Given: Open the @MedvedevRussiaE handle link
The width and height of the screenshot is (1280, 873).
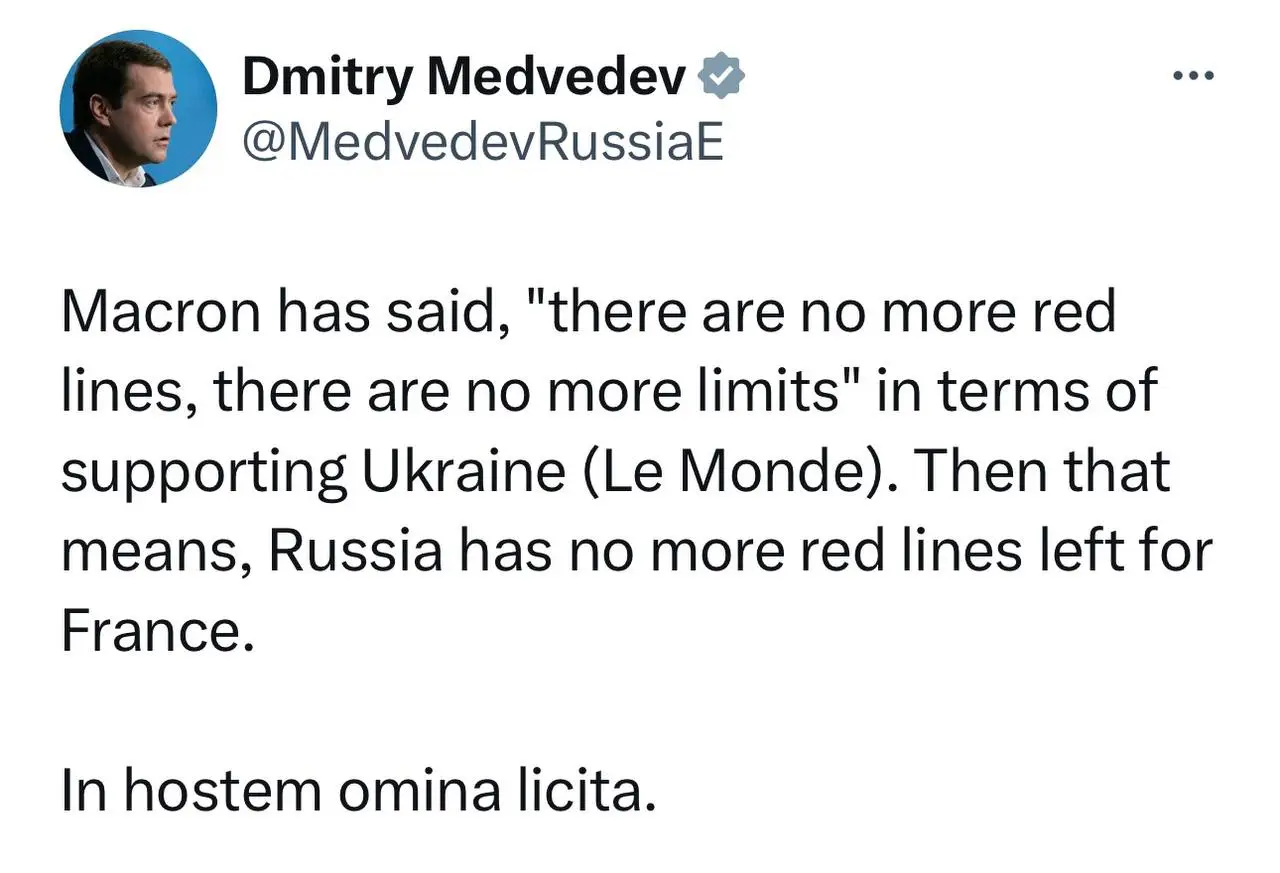Looking at the screenshot, I should coord(481,143).
